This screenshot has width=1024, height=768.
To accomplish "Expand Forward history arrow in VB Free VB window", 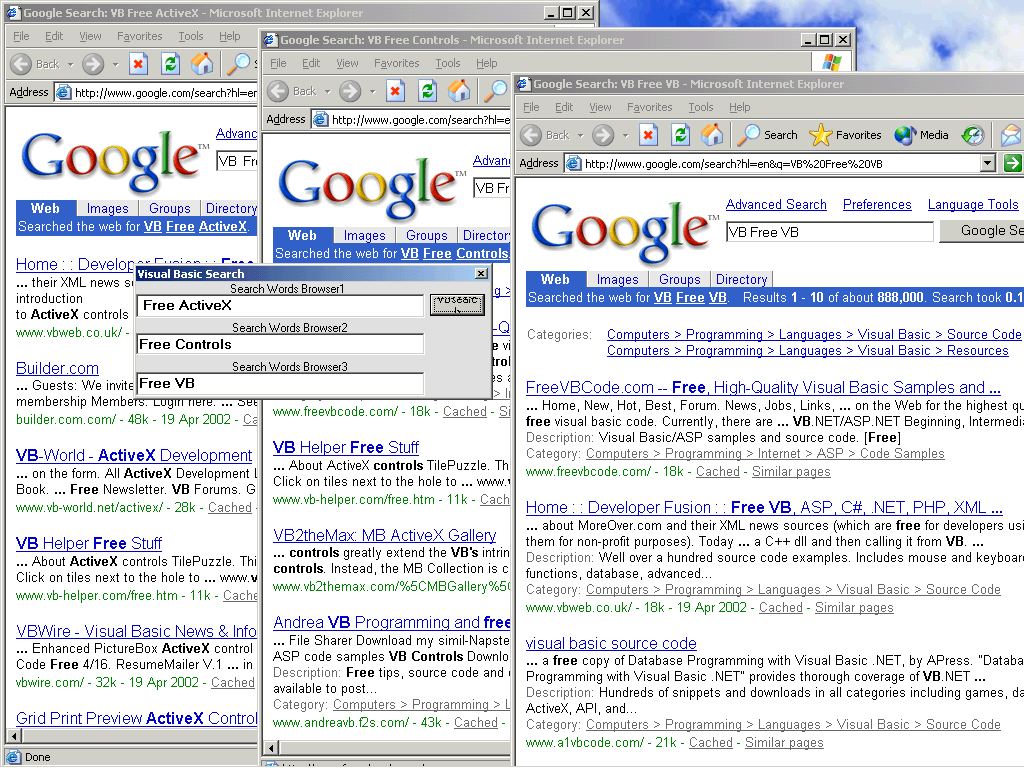I will click(x=625, y=136).
